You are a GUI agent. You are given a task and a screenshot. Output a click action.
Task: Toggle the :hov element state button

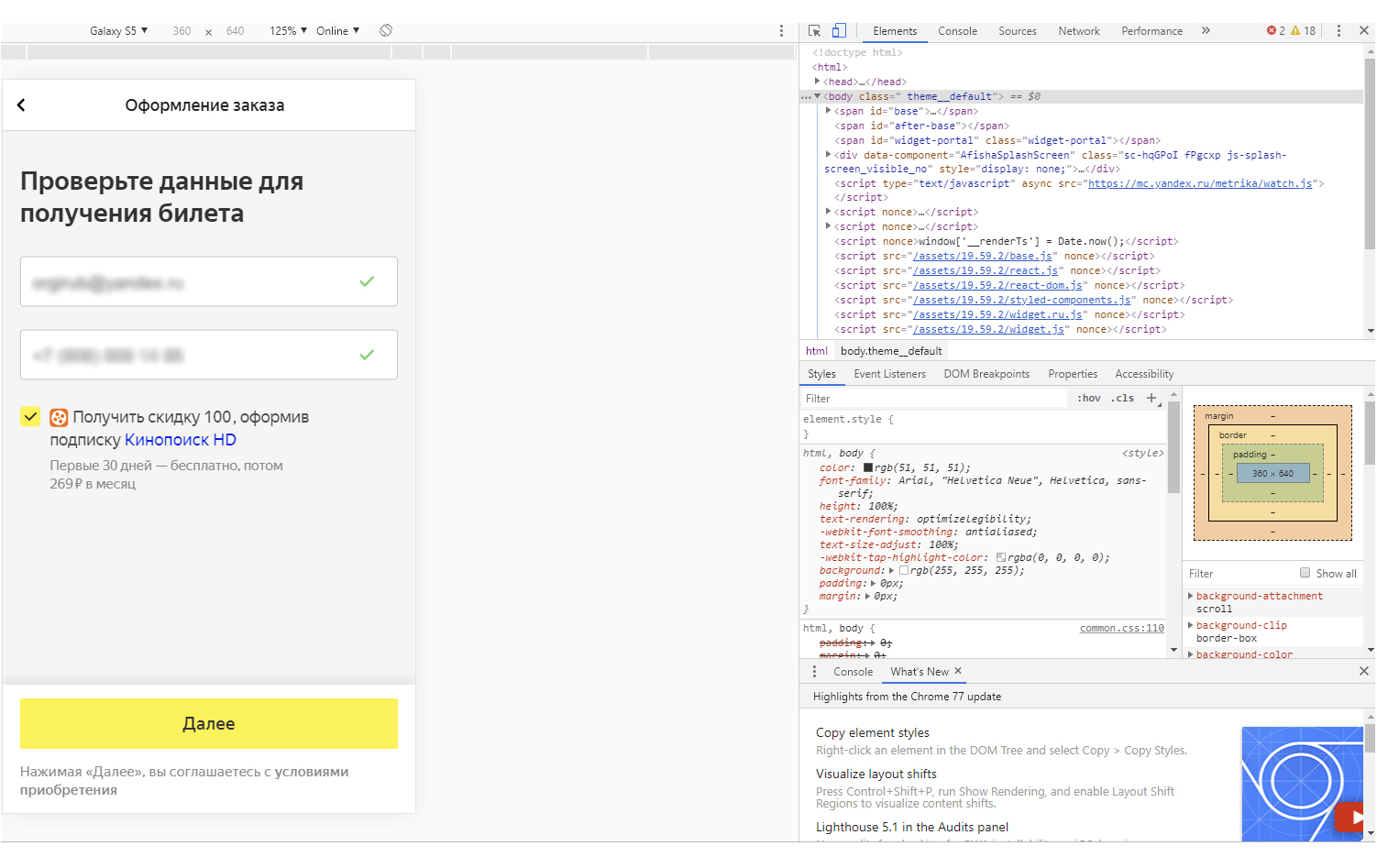pos(1089,398)
